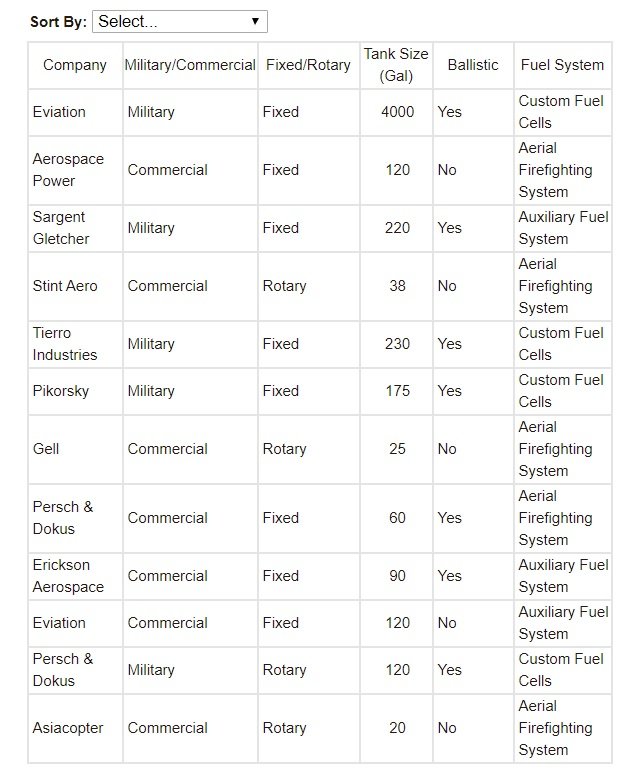Click the Tierro Industries cell
Image resolution: width=637 pixels, height=783 pixels.
(65, 344)
